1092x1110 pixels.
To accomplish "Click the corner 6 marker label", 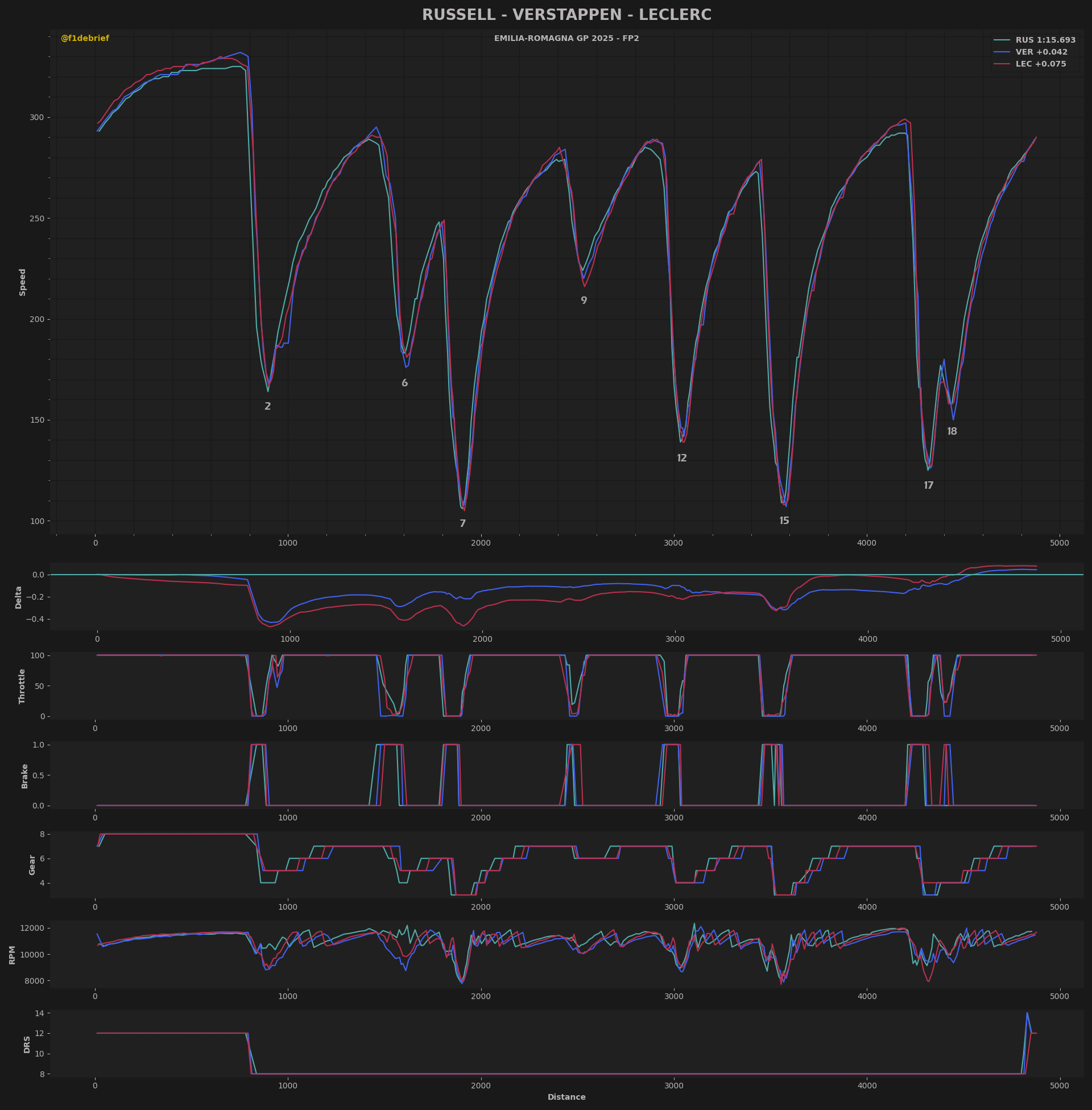I will (405, 383).
